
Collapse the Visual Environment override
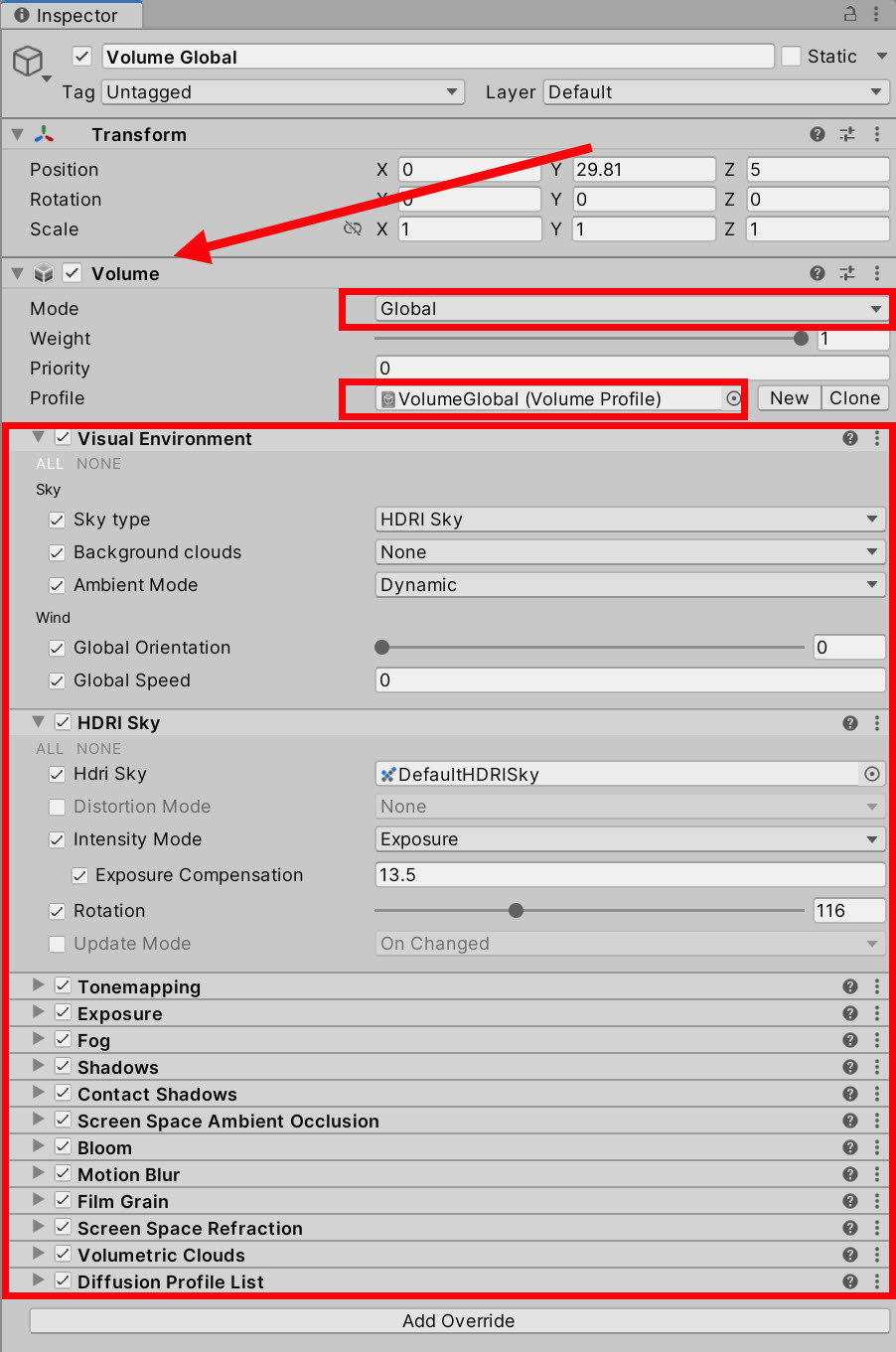38,438
